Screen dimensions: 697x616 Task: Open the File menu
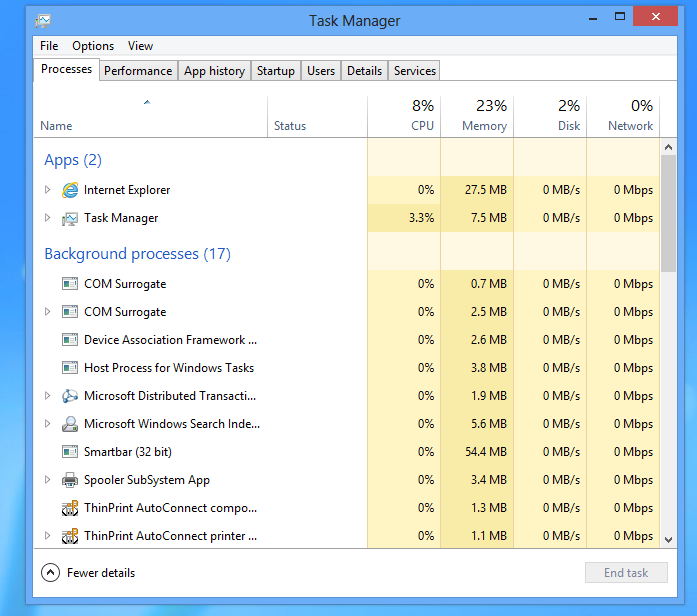pyautogui.click(x=49, y=46)
